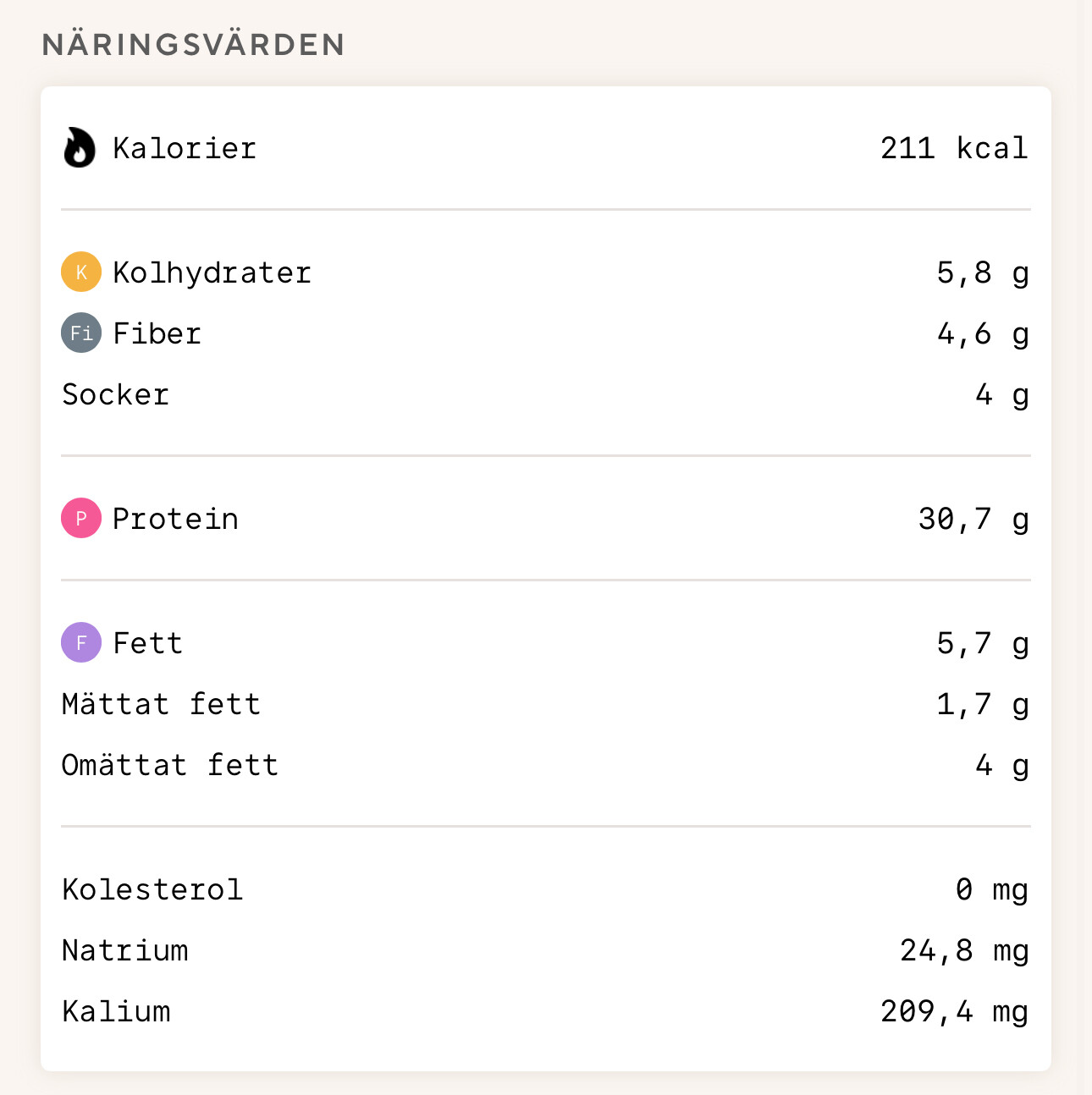This screenshot has width=1092, height=1095.
Task: Select the Kolhydrater row label
Action: (212, 272)
